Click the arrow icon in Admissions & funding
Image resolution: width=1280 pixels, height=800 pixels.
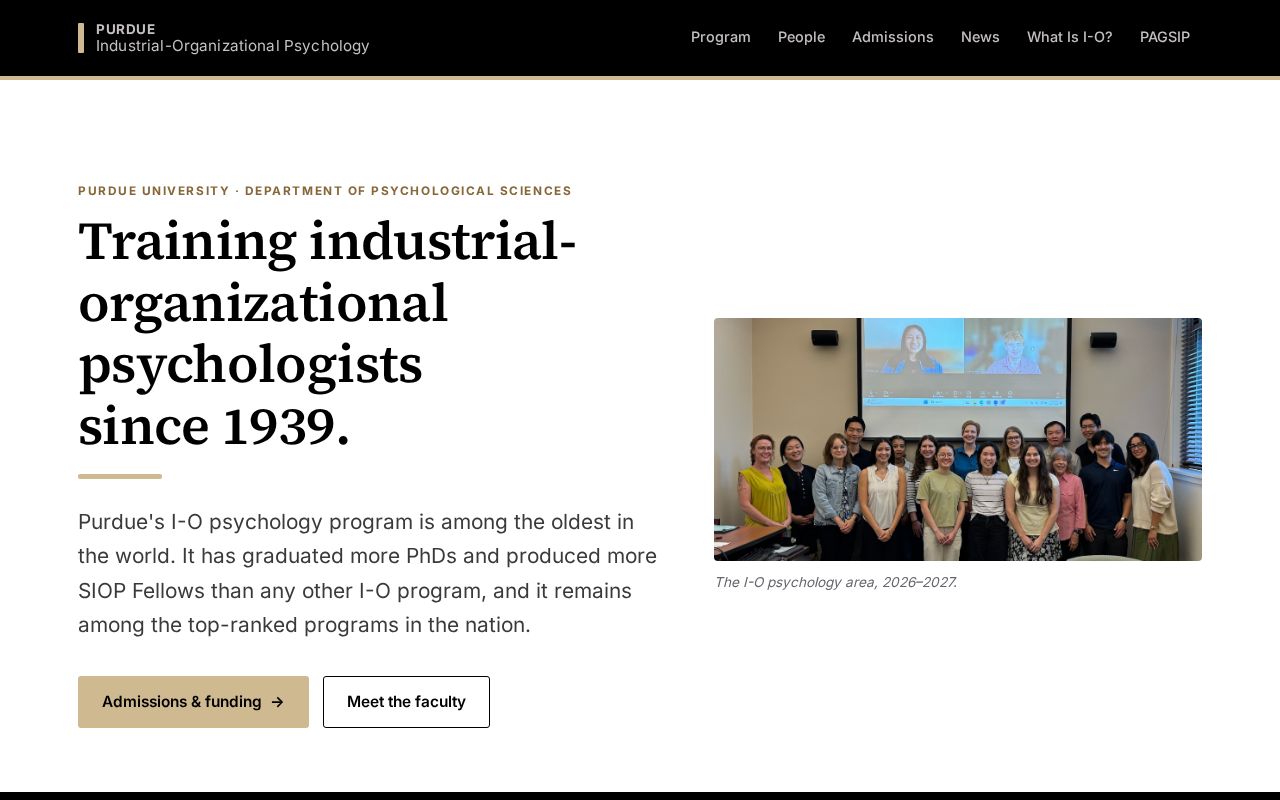point(277,702)
